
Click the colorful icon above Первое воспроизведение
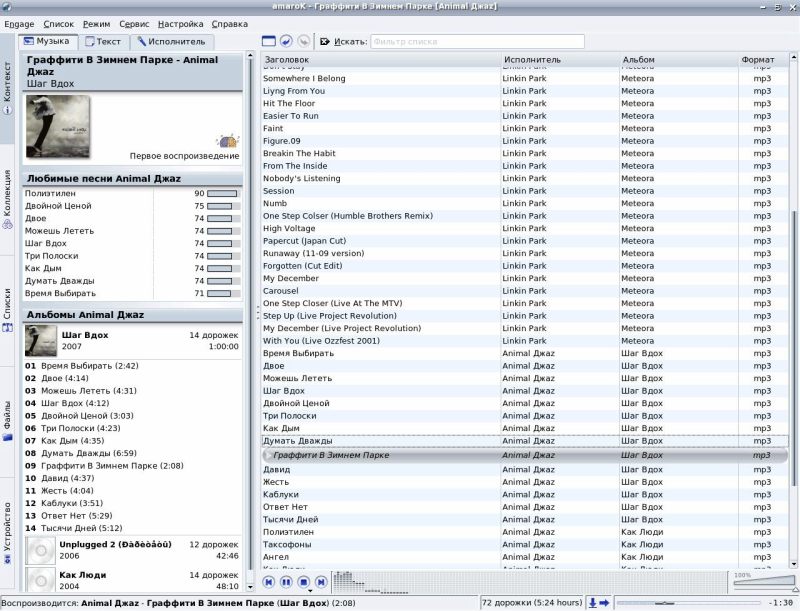tap(228, 141)
